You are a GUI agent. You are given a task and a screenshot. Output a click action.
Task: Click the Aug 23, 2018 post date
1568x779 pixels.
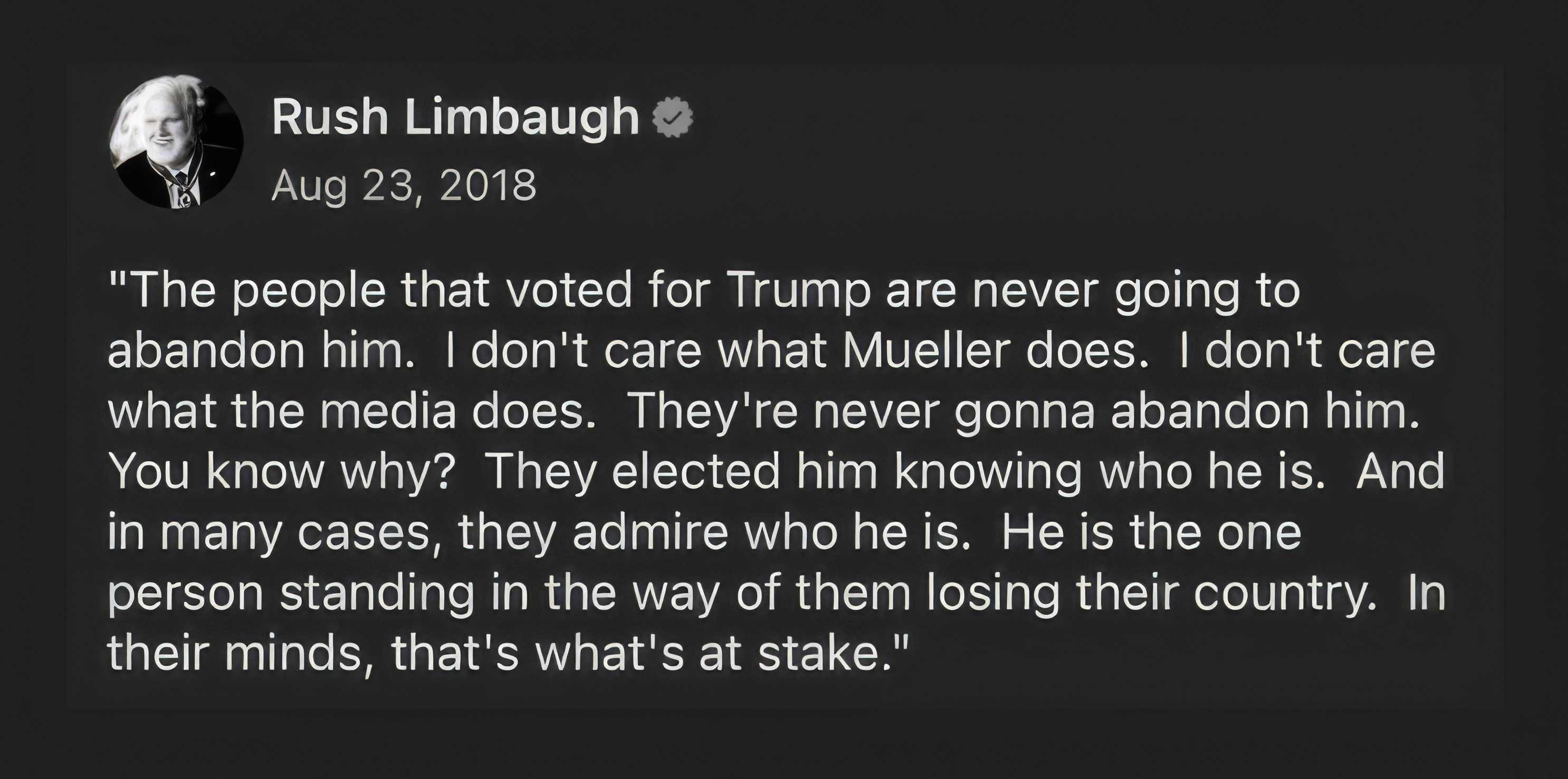coord(404,185)
